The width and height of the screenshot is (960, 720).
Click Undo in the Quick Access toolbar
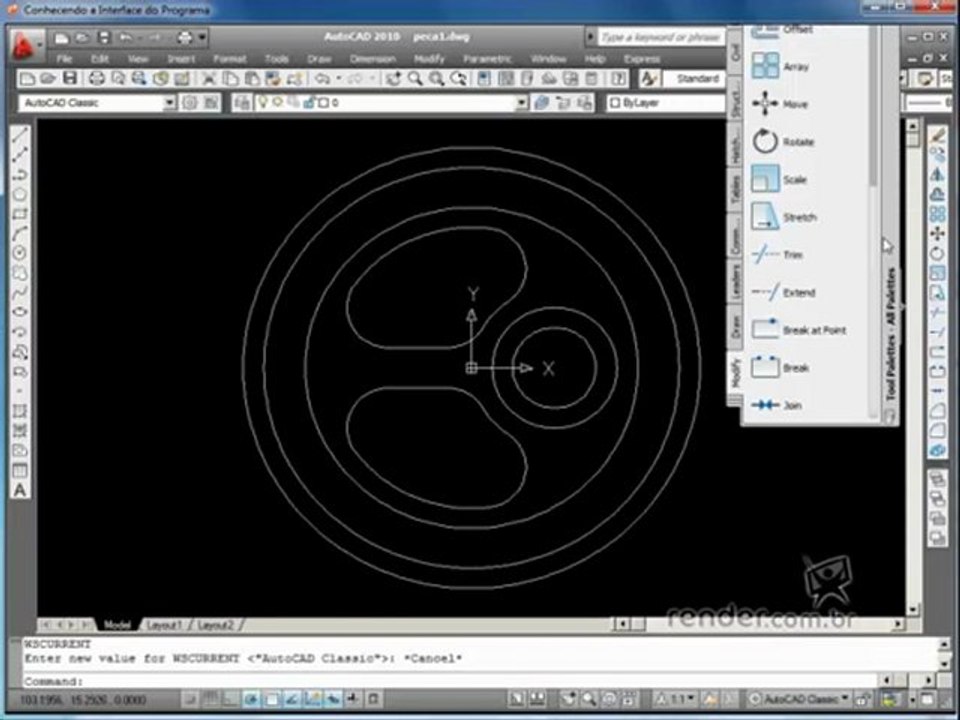tap(126, 38)
